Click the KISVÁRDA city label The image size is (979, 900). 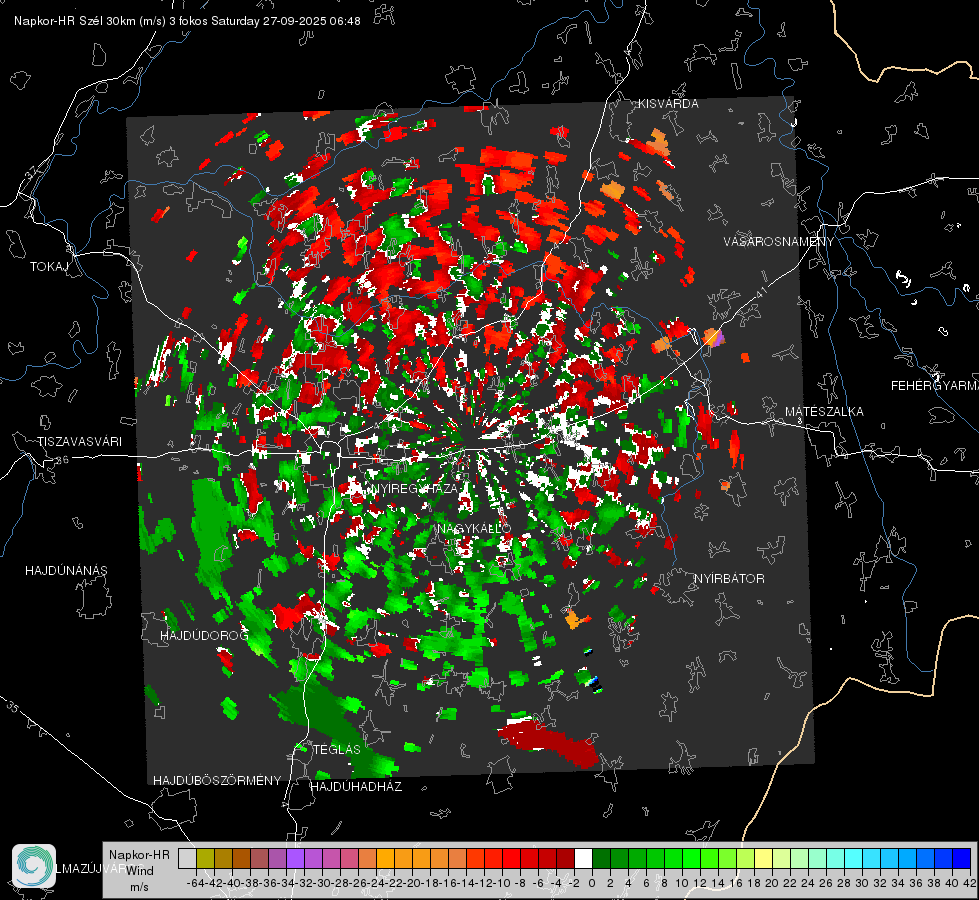point(668,104)
